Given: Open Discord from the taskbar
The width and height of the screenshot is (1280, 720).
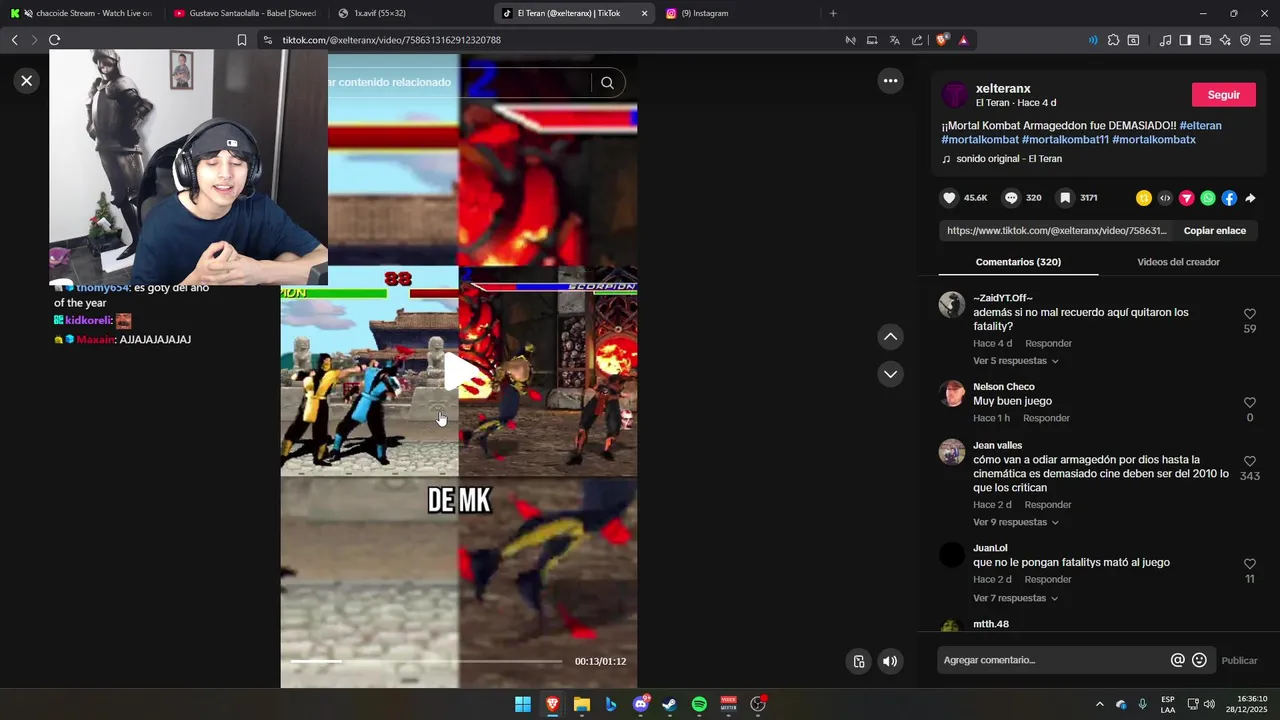Looking at the screenshot, I should pos(641,704).
